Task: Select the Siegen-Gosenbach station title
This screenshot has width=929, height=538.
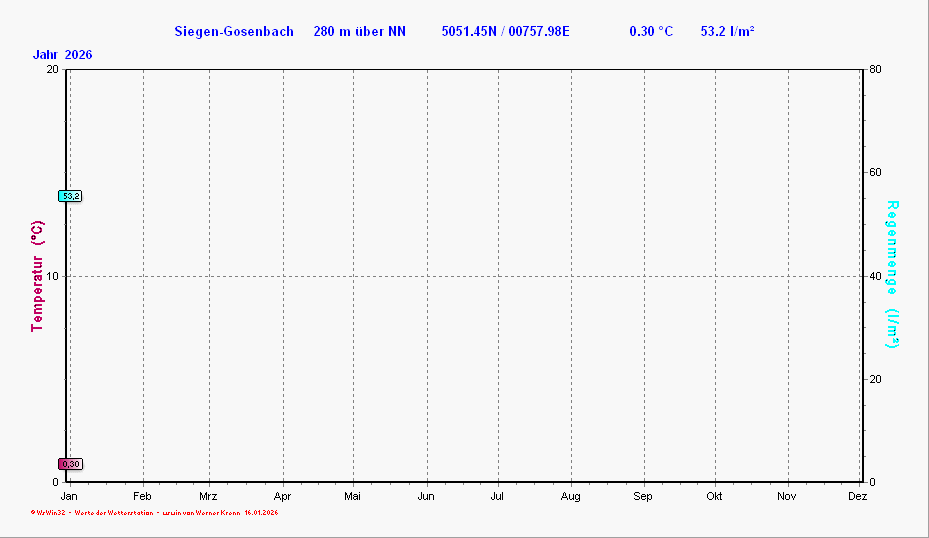Action: click(x=234, y=31)
